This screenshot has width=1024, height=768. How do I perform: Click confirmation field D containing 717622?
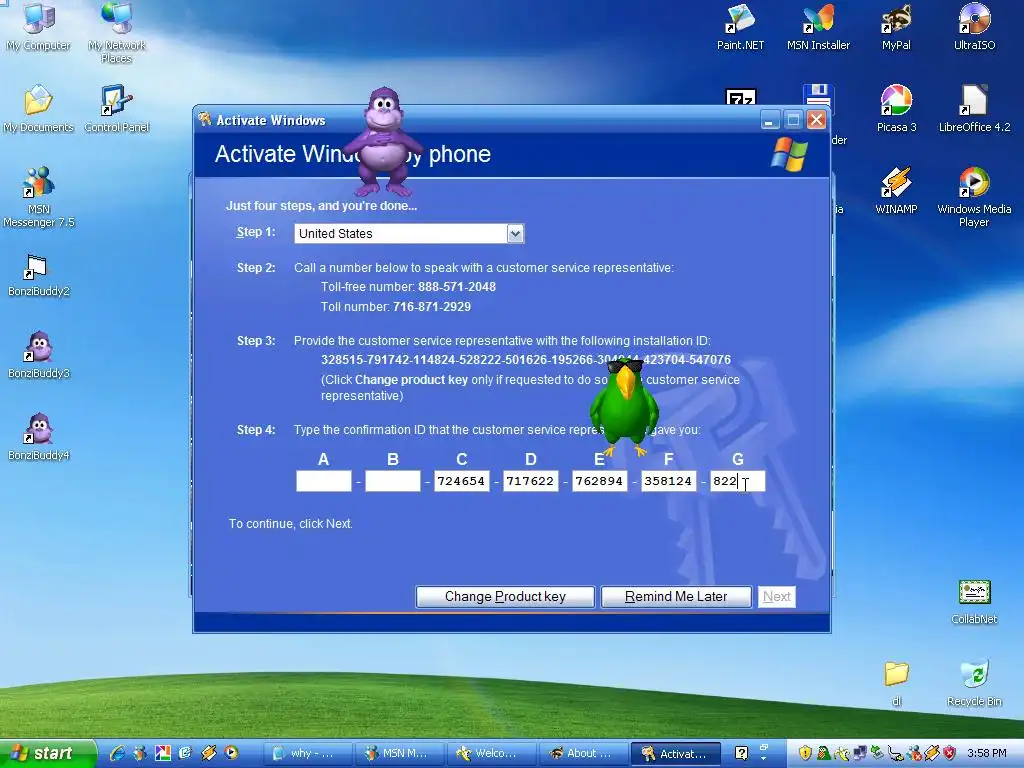click(x=530, y=481)
